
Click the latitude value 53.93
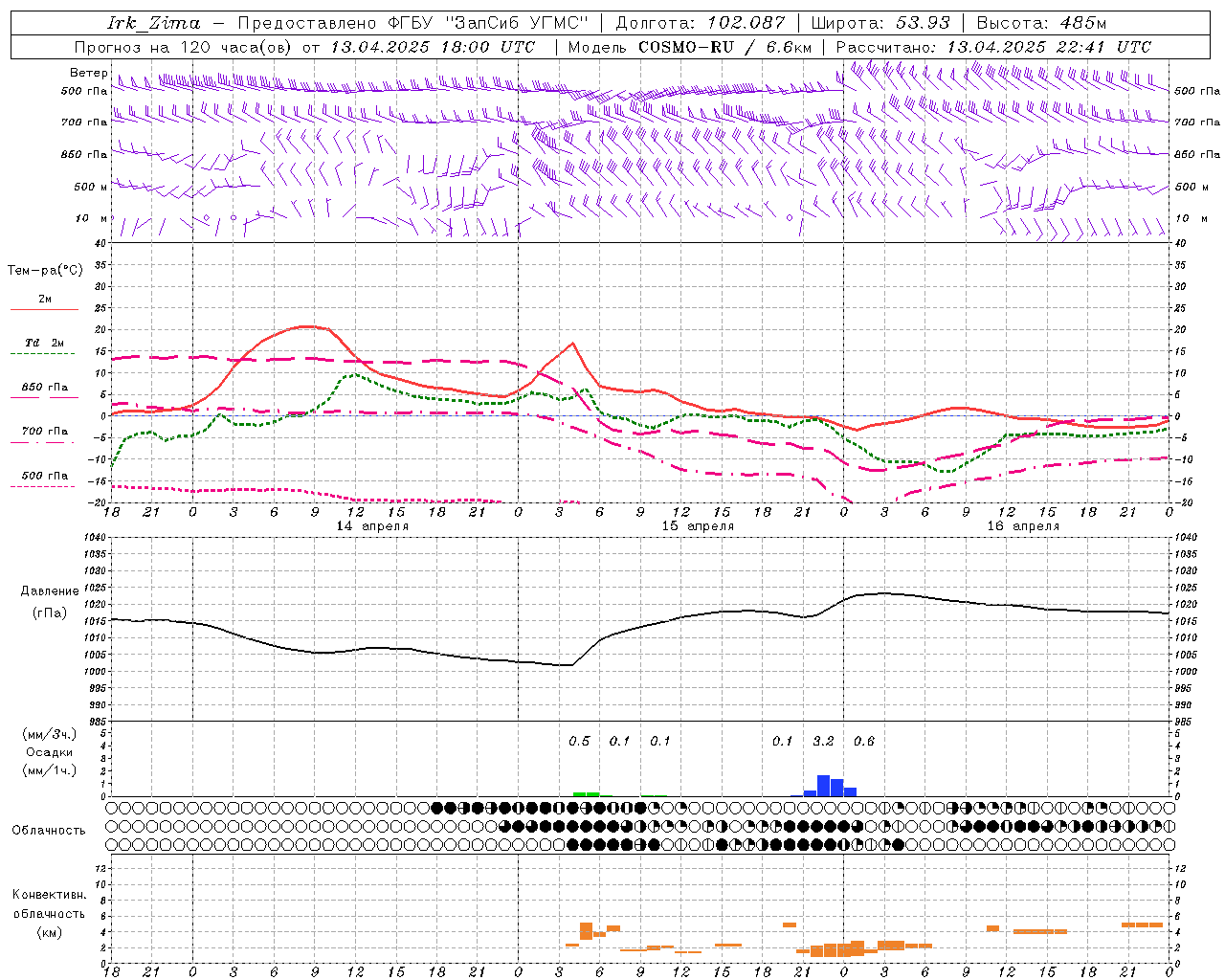924,23
